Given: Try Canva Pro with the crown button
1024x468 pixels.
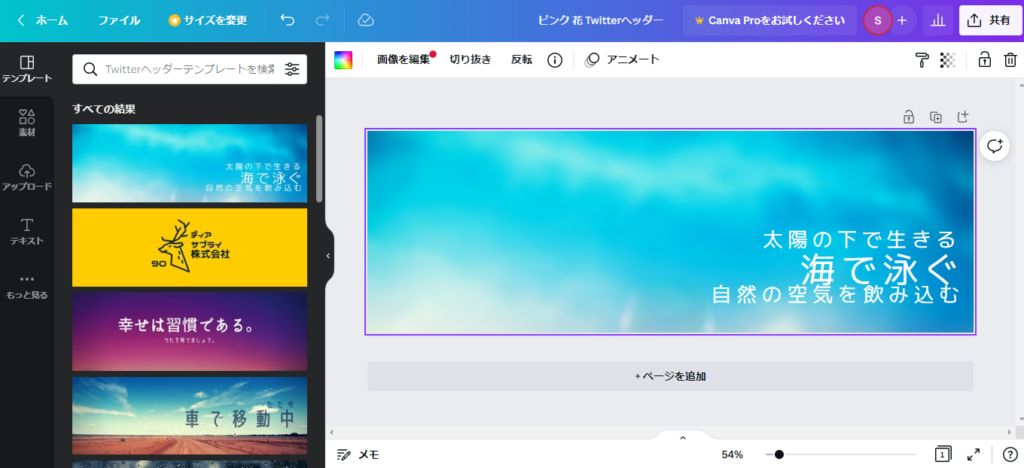Looking at the screenshot, I should click(x=769, y=20).
